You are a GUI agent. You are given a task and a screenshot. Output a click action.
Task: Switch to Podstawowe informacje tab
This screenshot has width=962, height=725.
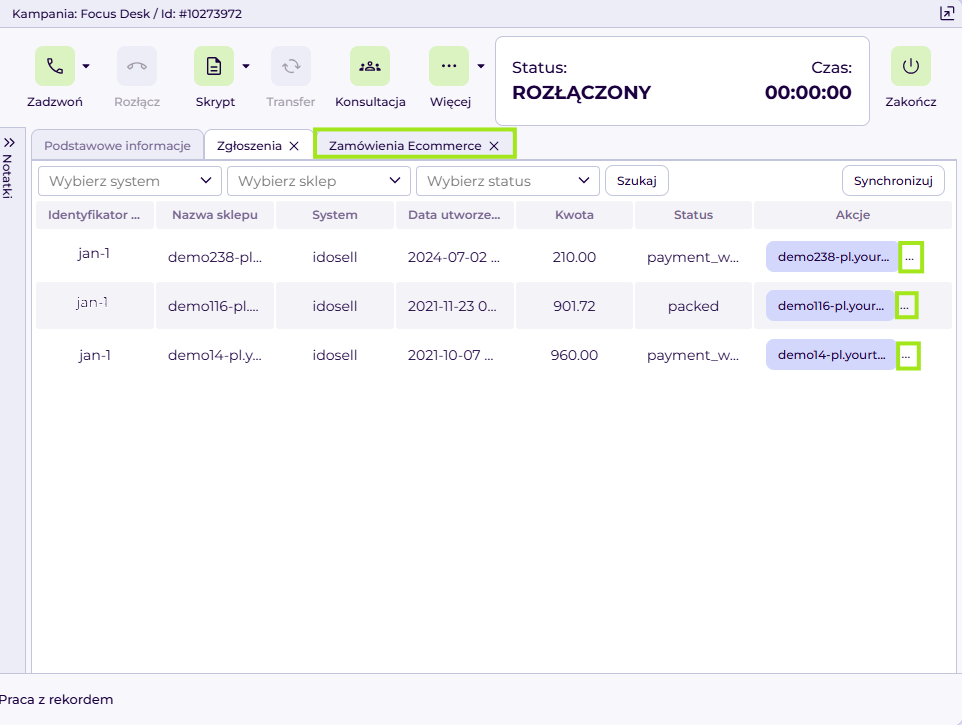click(x=117, y=146)
